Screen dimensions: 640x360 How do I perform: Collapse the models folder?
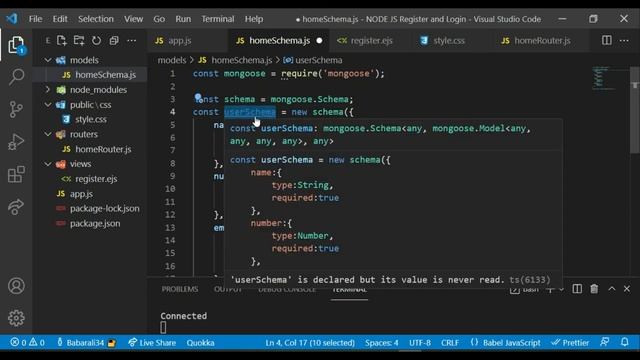pyautogui.click(x=48, y=60)
